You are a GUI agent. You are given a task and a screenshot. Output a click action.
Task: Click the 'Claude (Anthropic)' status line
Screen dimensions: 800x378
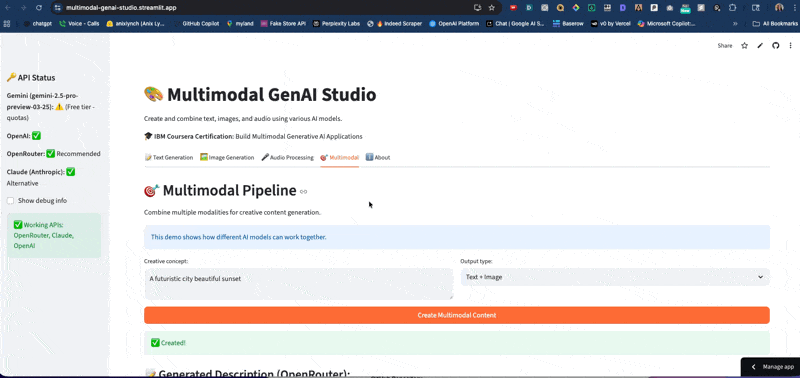point(41,177)
